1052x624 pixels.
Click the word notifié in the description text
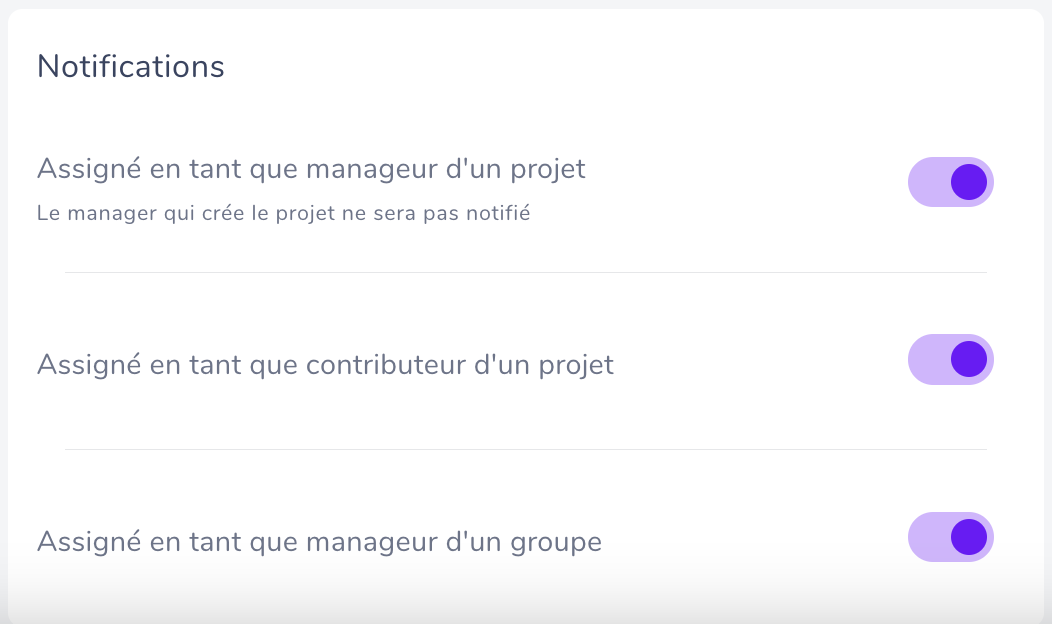[498, 213]
